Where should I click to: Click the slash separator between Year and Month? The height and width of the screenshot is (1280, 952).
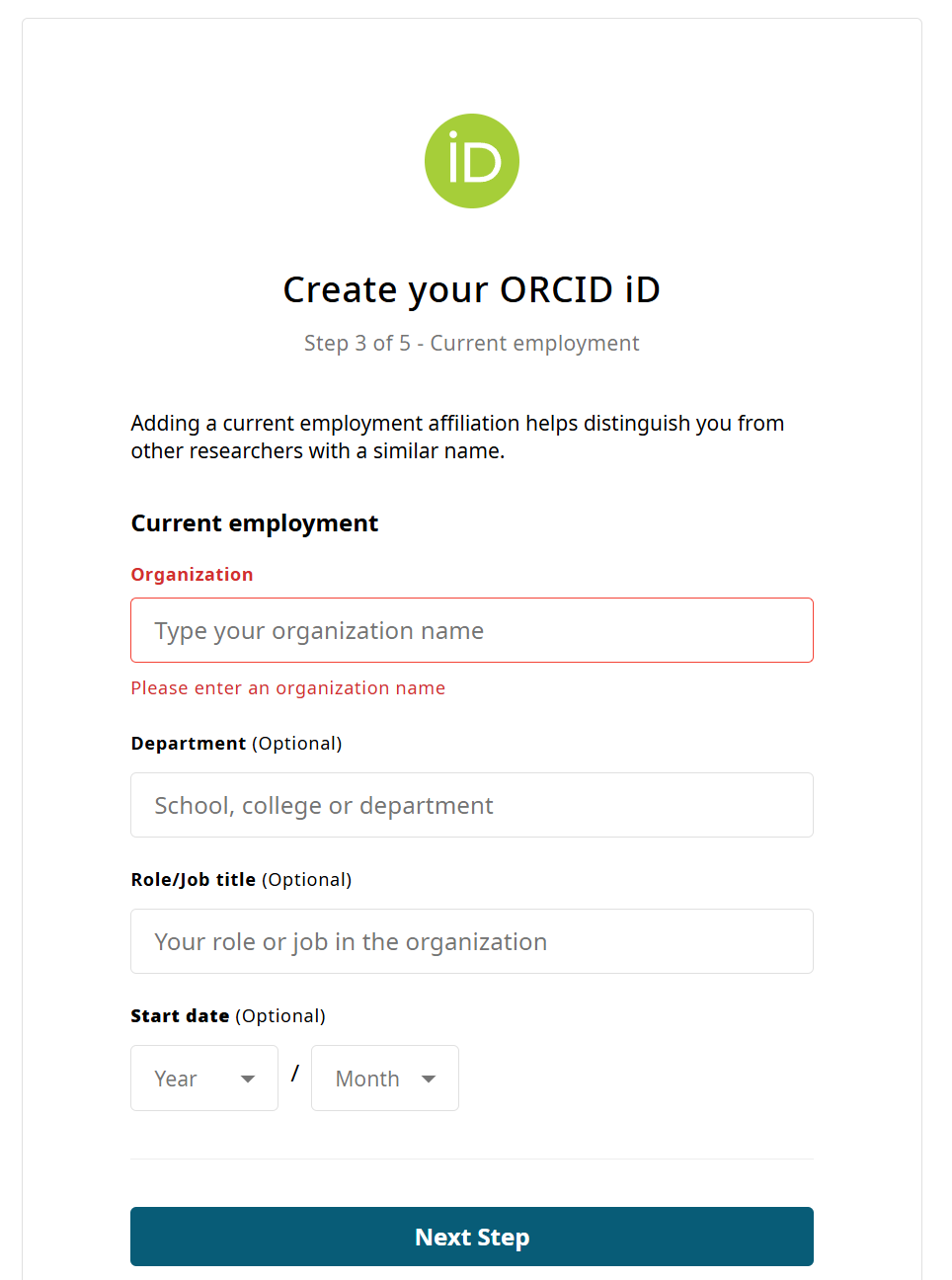pos(294,1073)
